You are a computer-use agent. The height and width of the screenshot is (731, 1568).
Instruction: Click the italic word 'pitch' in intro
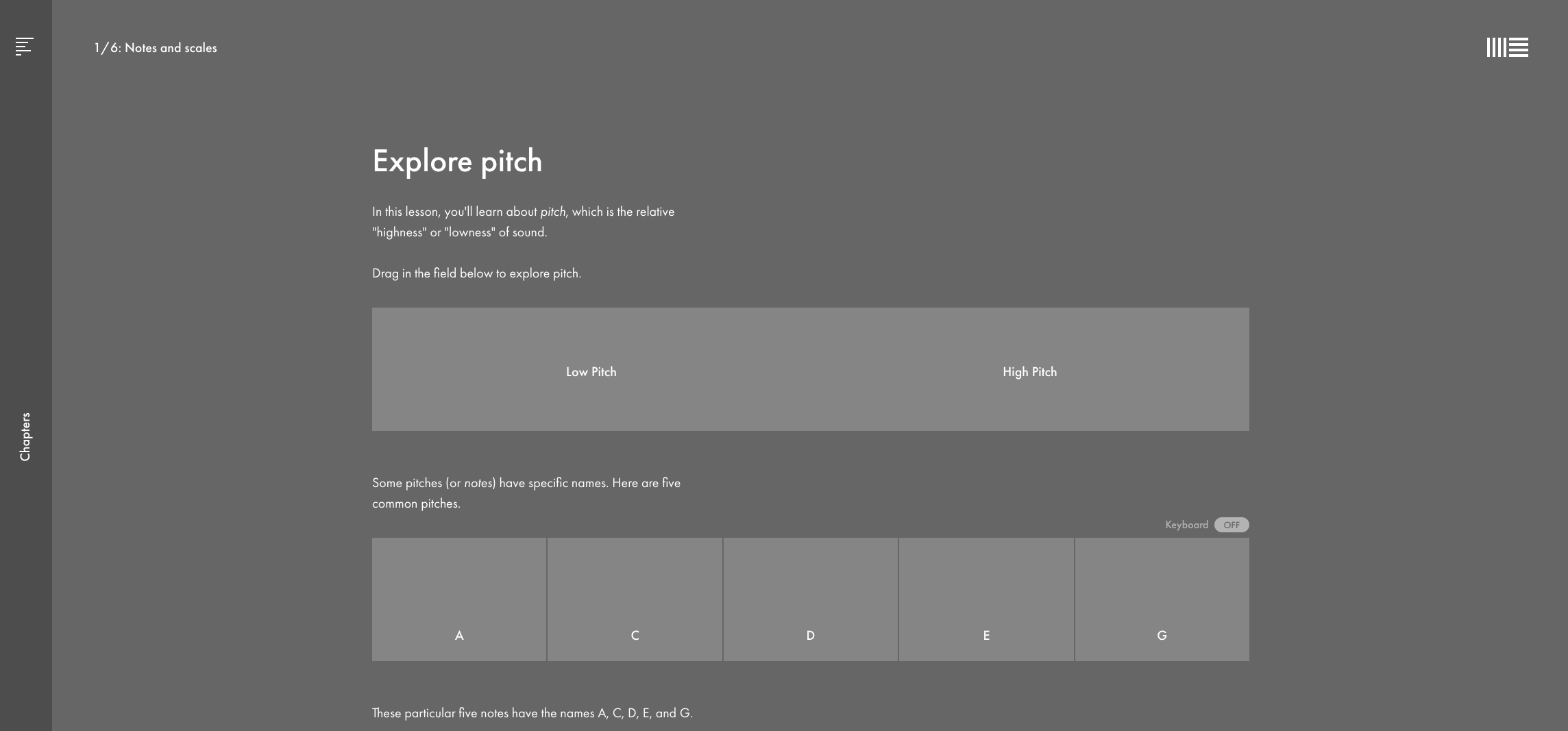[x=553, y=212]
